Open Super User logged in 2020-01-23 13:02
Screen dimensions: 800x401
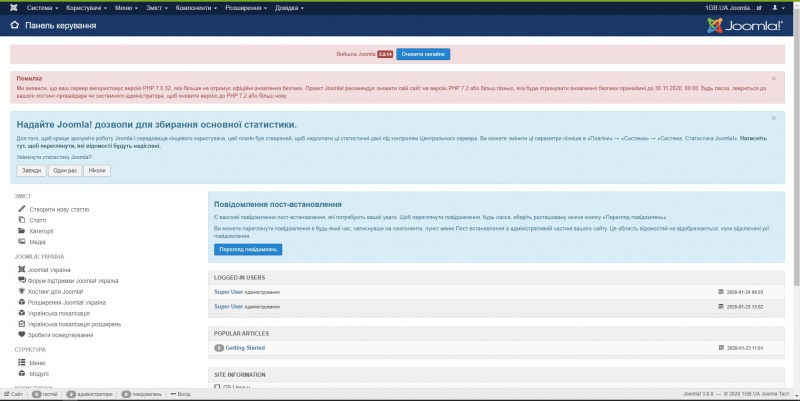[229, 307]
